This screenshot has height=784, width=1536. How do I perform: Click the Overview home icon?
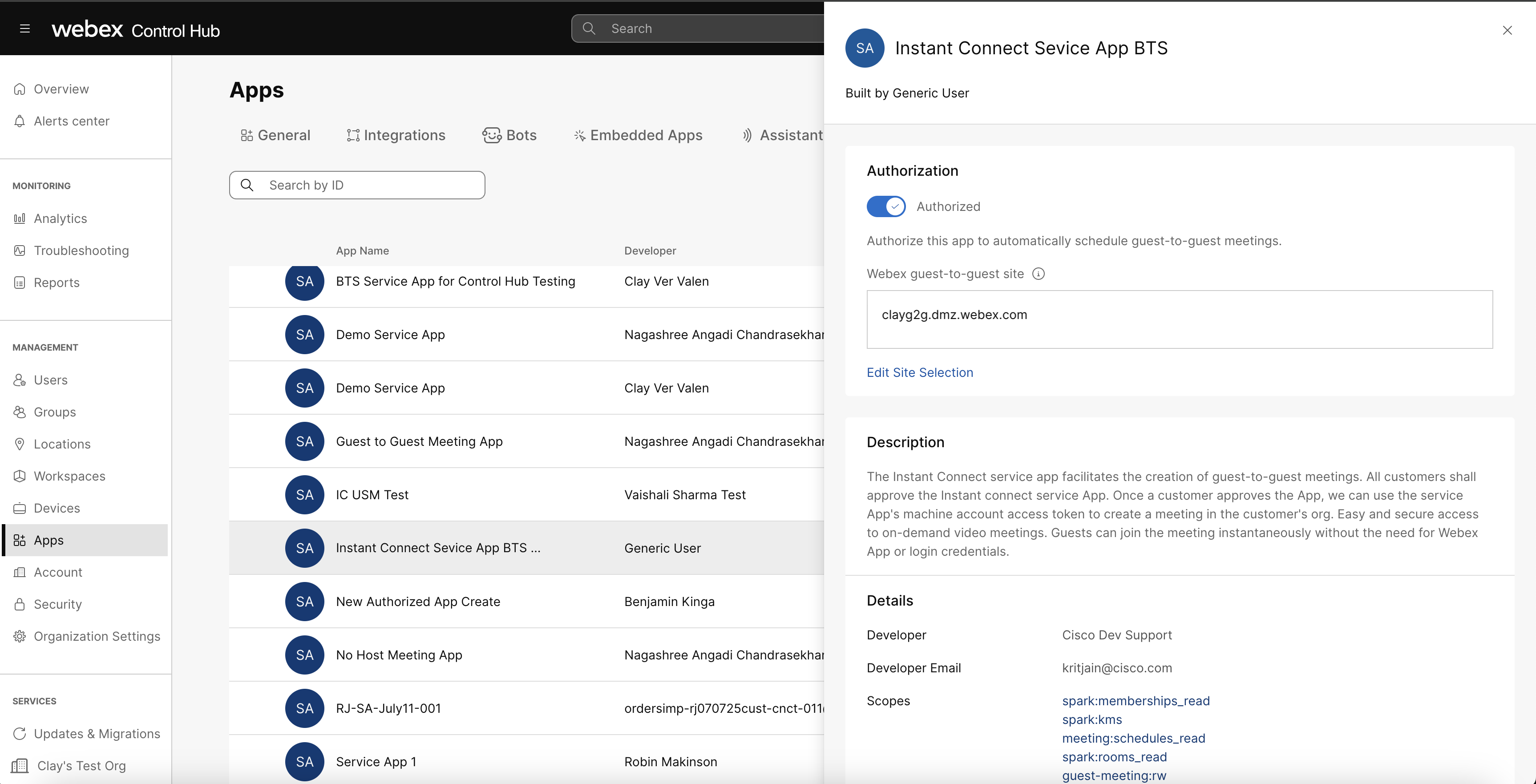tap(20, 89)
